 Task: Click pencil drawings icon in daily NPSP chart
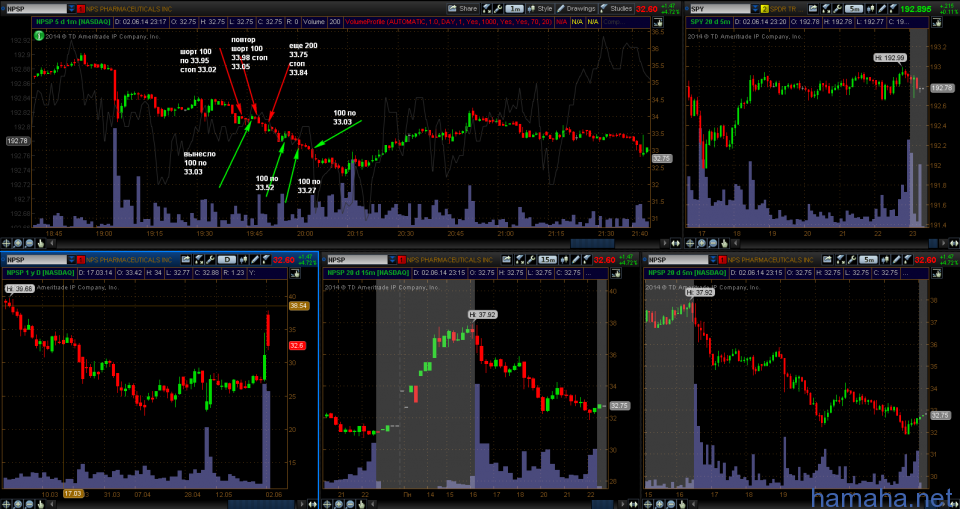(255, 259)
